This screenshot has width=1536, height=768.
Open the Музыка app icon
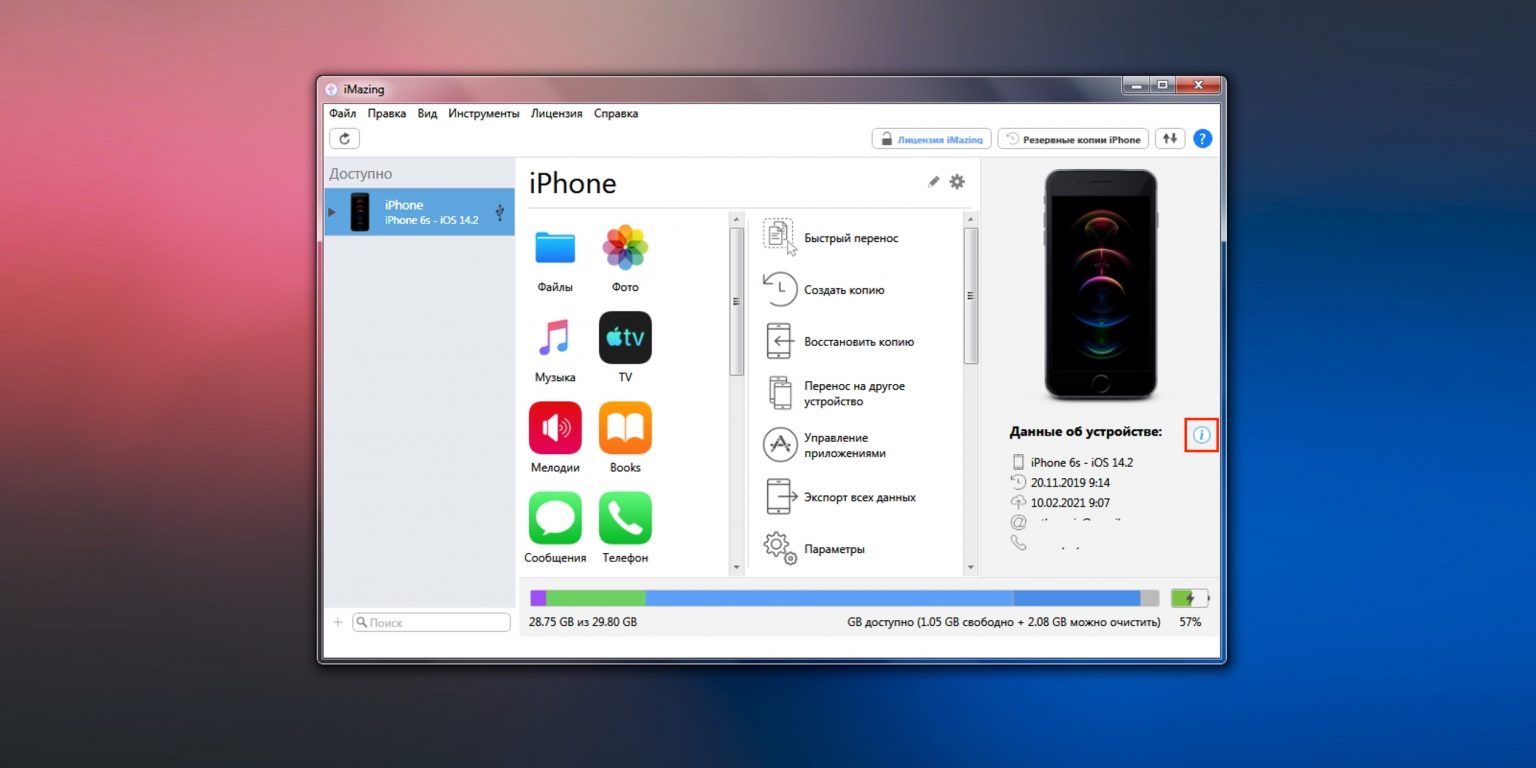pyautogui.click(x=555, y=338)
